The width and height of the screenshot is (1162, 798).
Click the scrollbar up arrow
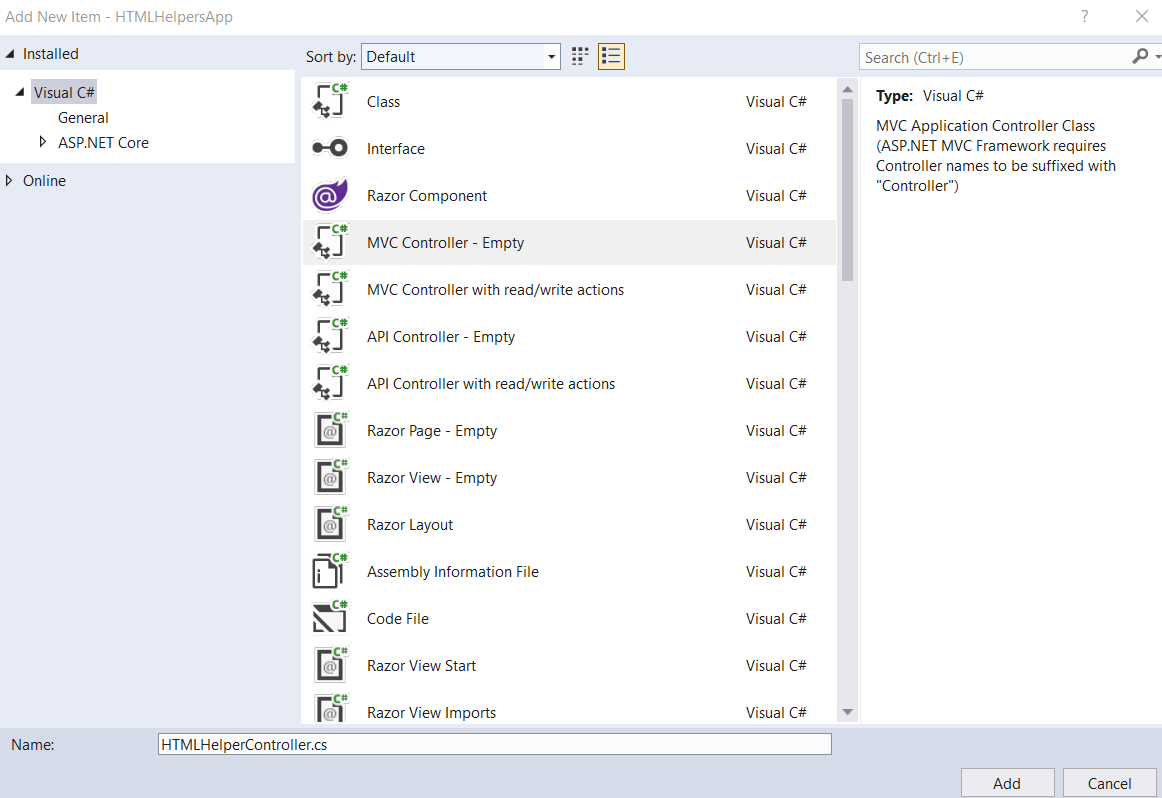(x=848, y=90)
